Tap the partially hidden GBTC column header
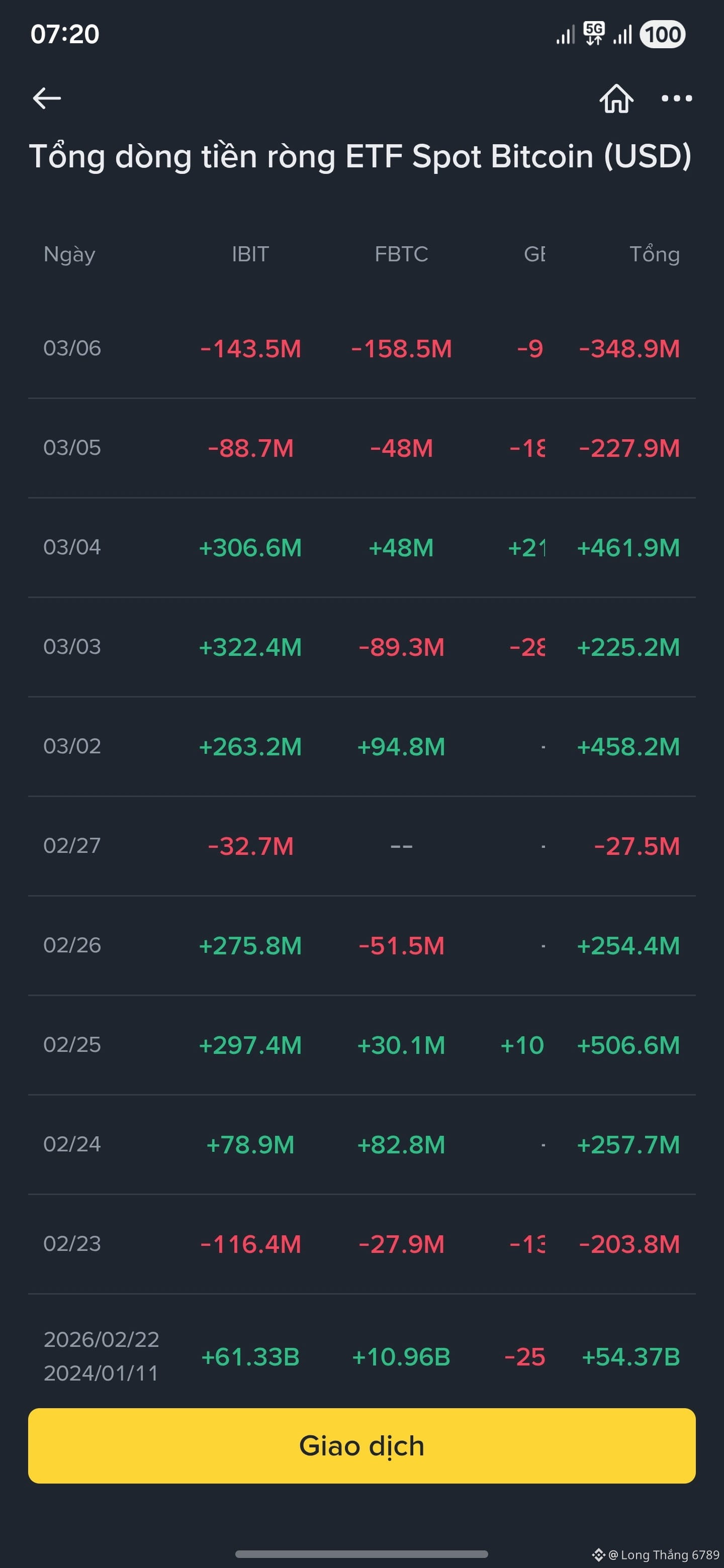 tap(534, 254)
